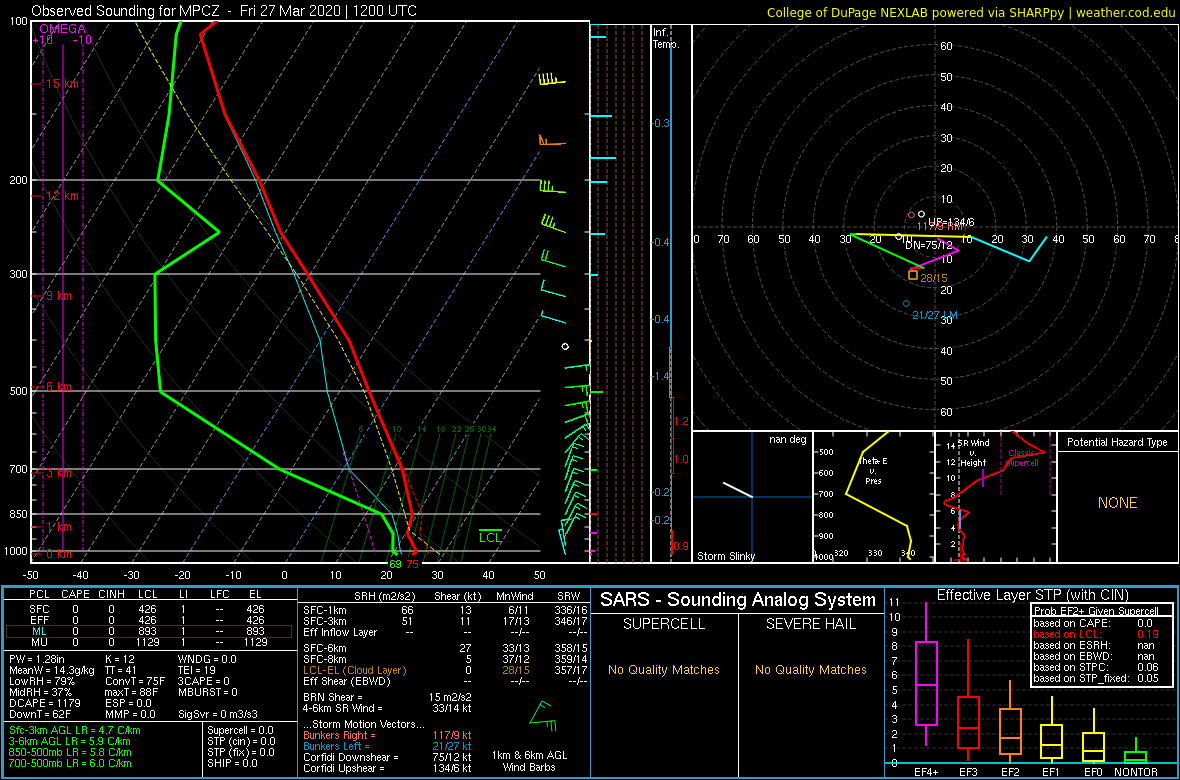Image resolution: width=1180 pixels, height=780 pixels.
Task: Click the SARS - Sounding Analog System heading
Action: (x=738, y=600)
